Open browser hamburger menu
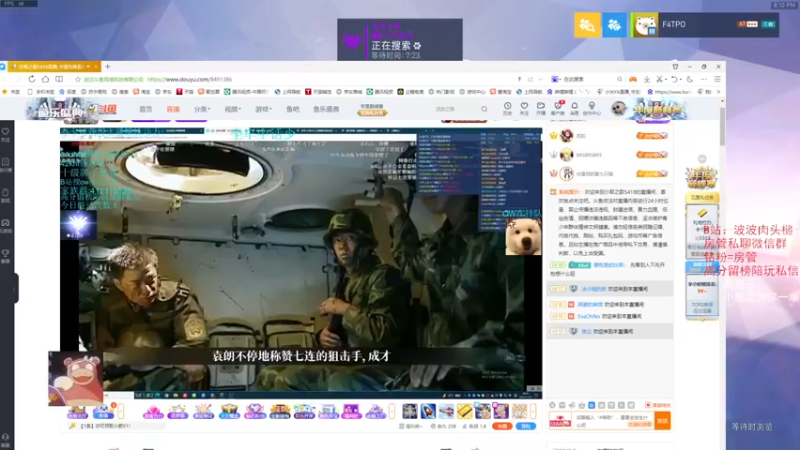Viewport: 800px width, 450px height. click(x=717, y=80)
